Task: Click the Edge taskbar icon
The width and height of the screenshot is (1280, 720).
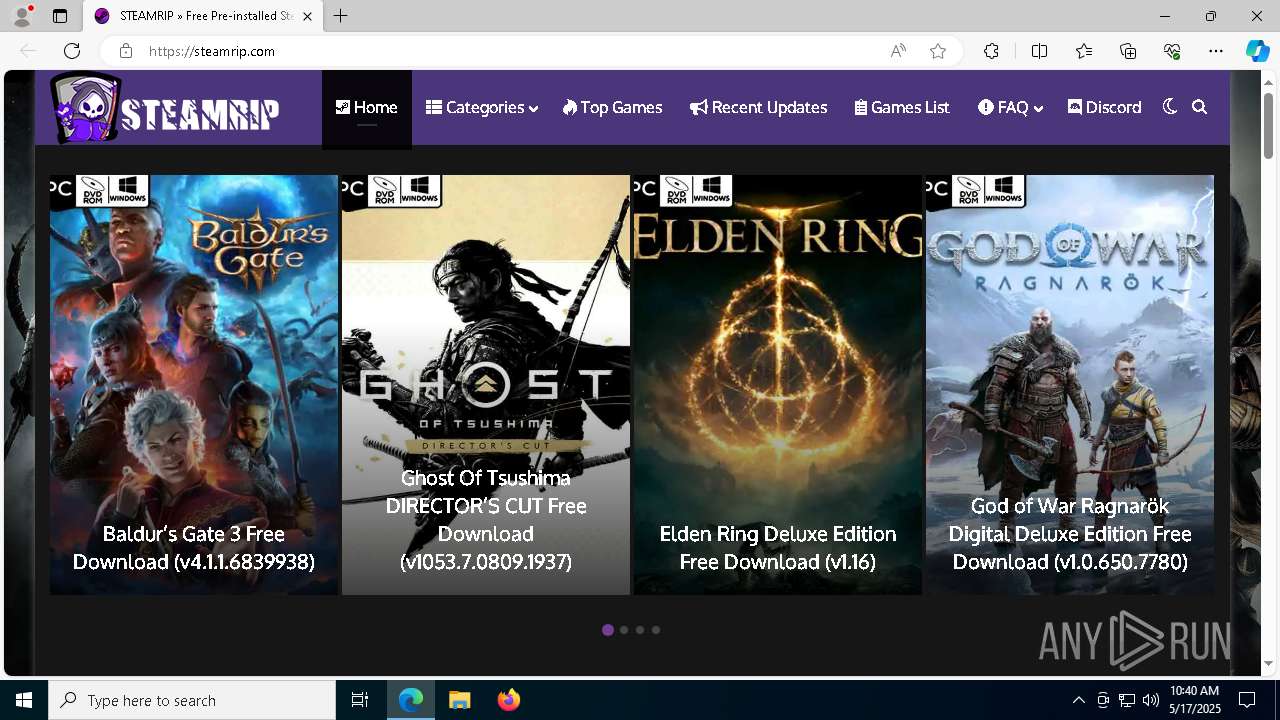Action: [x=411, y=700]
